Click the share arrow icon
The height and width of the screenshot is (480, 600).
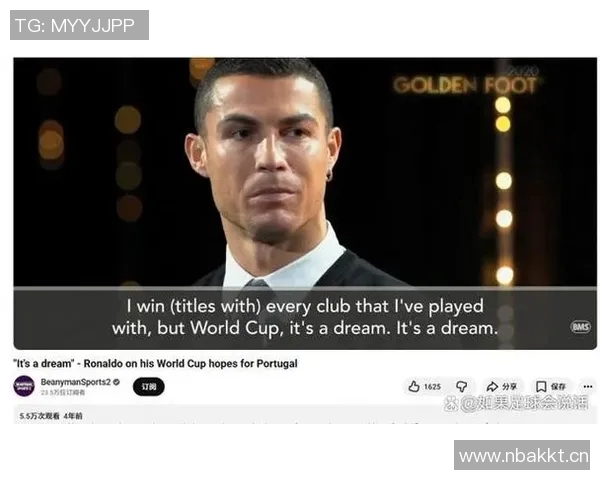492,387
